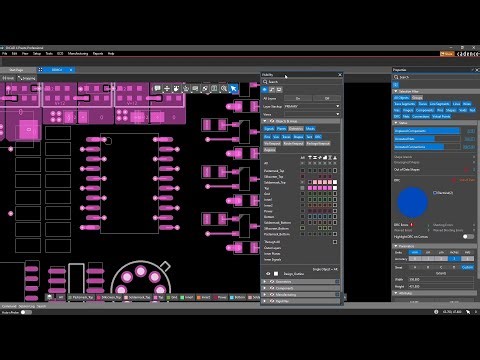Select the display view icon in Visibility panel

(279, 90)
